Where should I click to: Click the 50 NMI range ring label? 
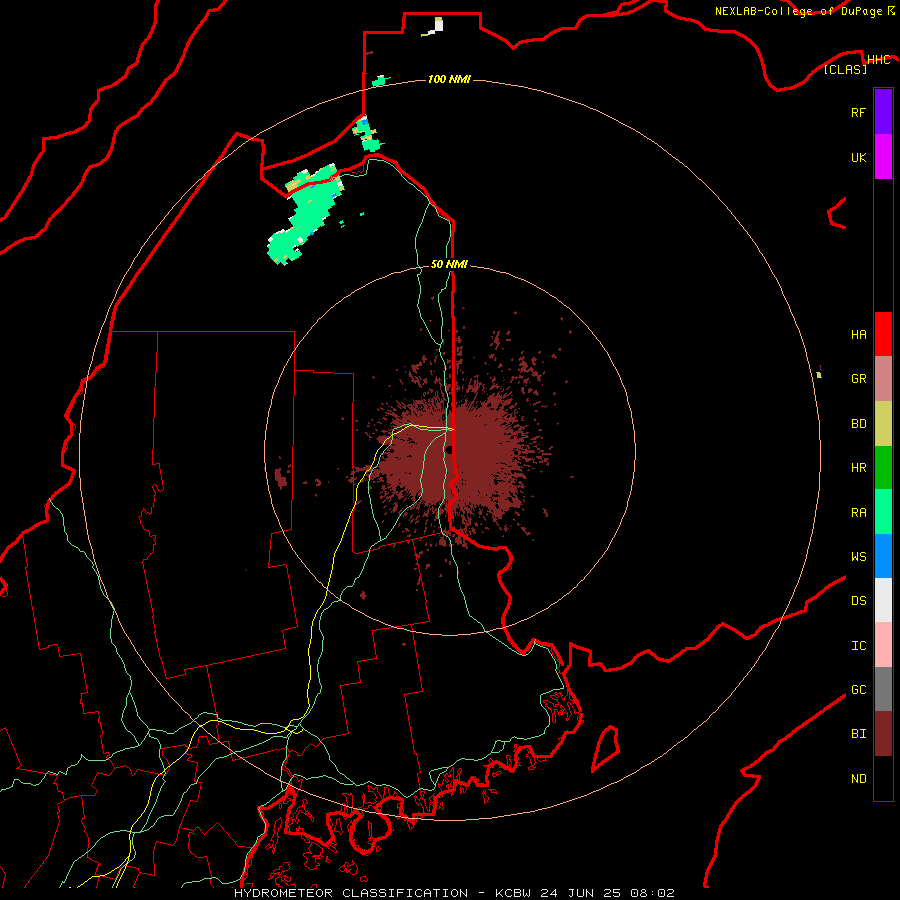tap(449, 264)
